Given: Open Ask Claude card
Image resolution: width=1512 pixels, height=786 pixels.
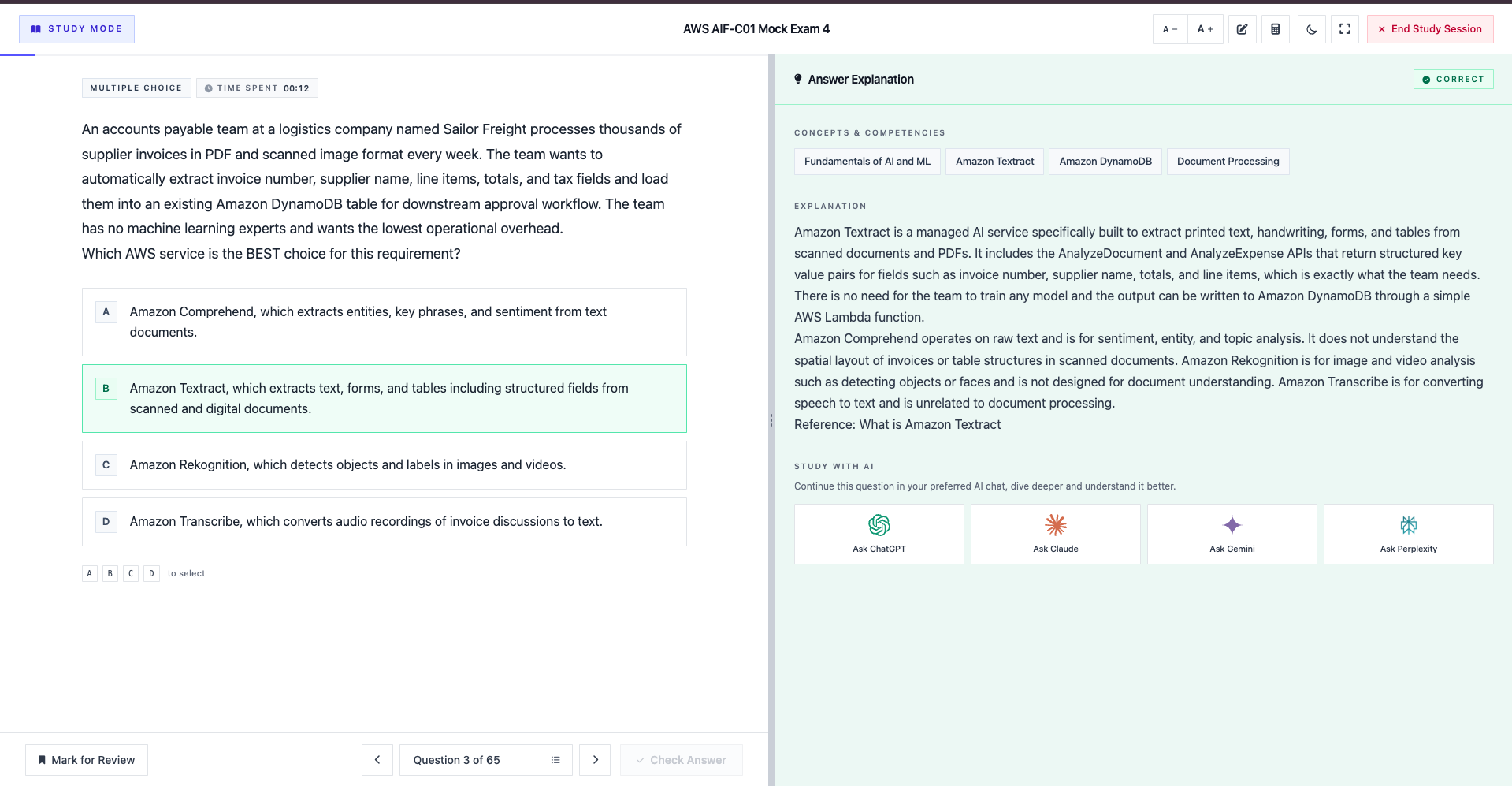Looking at the screenshot, I should (1056, 534).
